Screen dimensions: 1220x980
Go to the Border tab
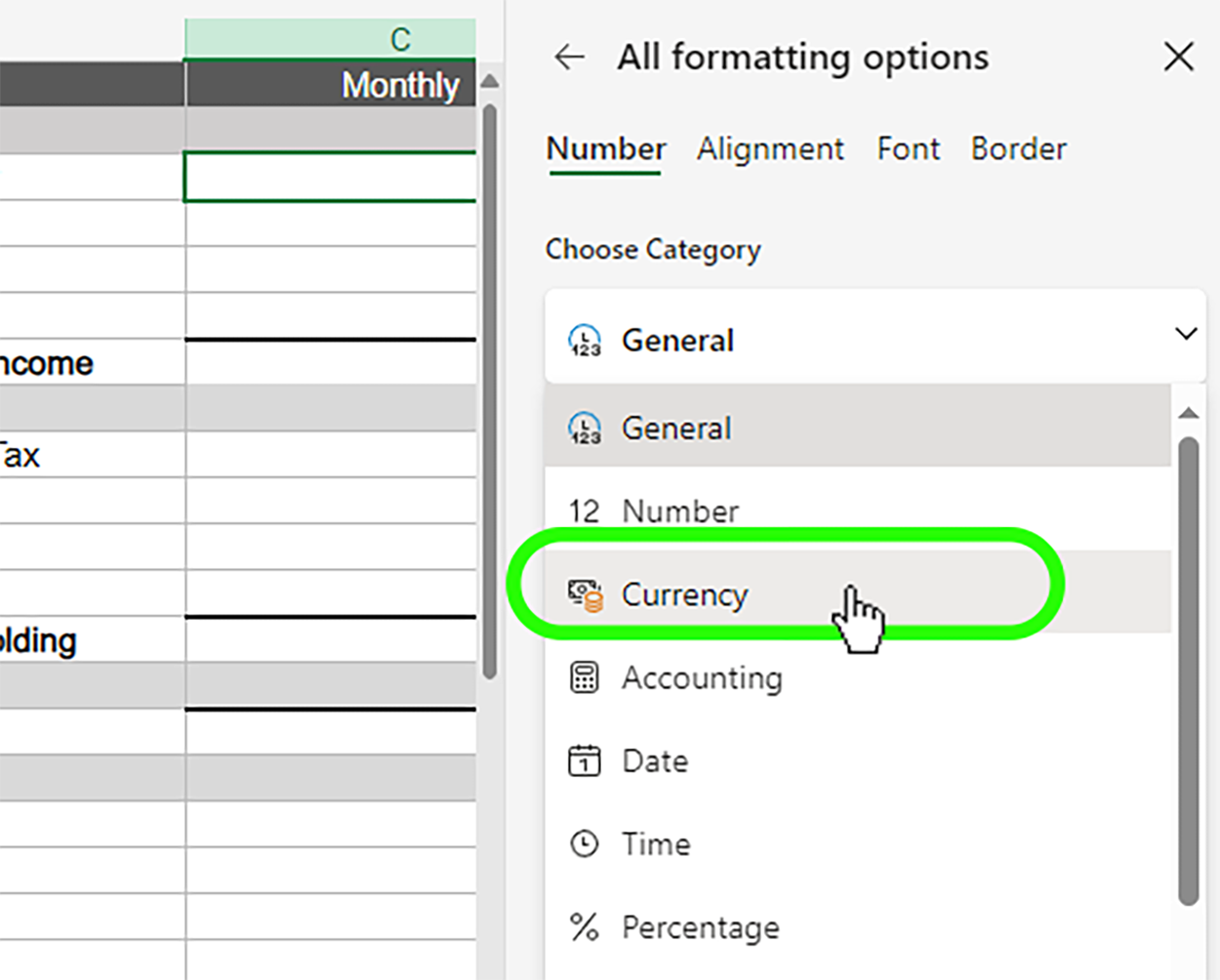click(1018, 149)
